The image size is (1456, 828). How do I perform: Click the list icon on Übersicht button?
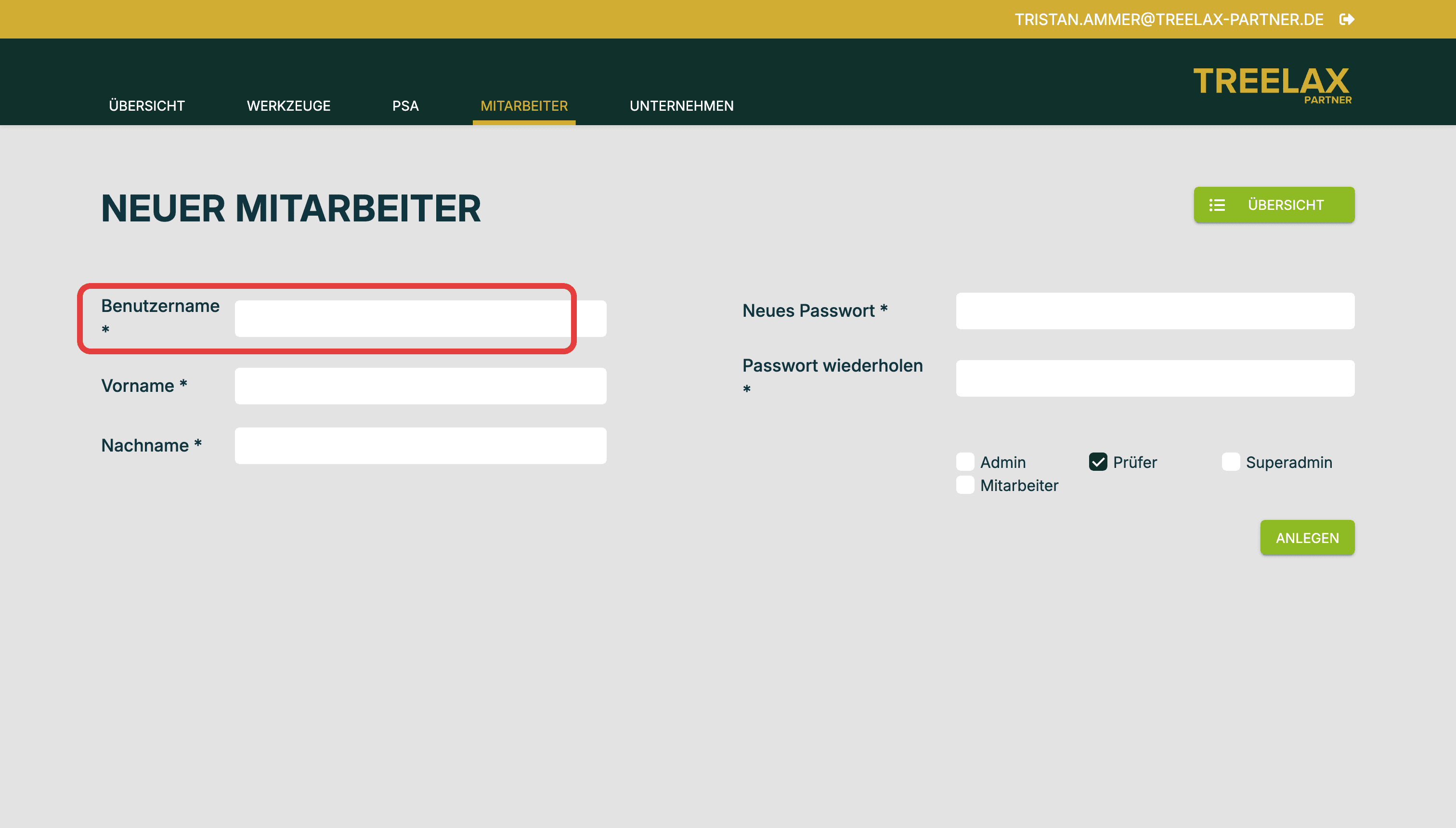point(1217,205)
